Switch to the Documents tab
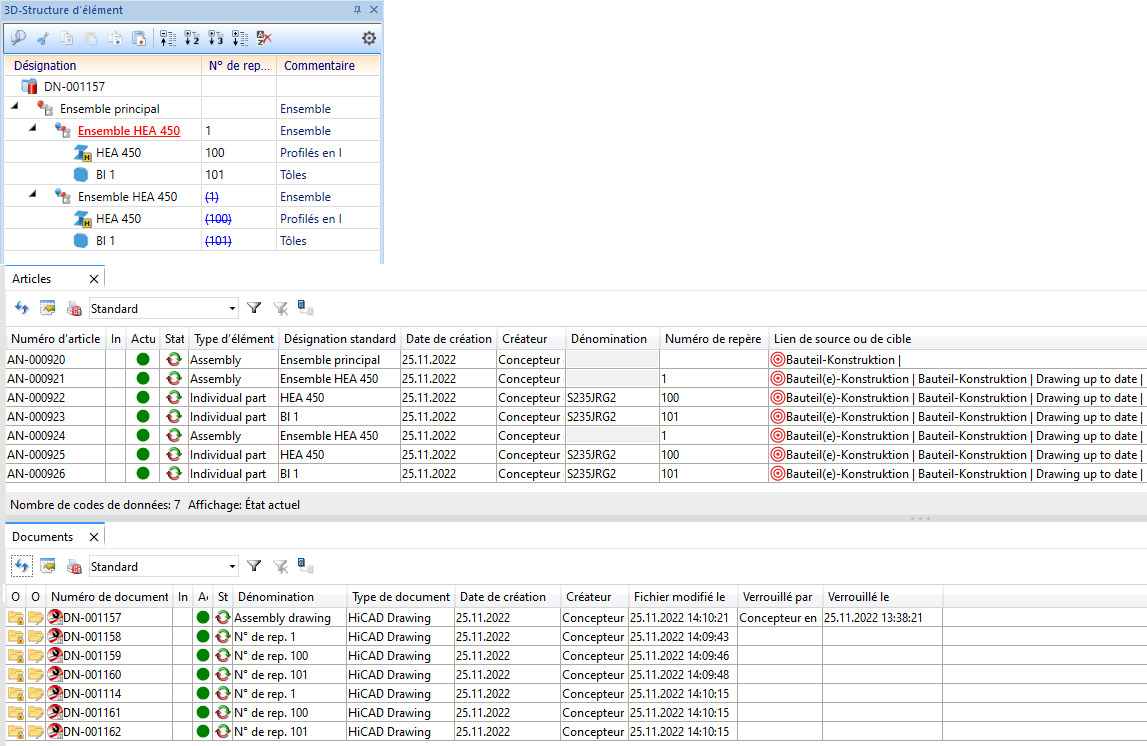 (x=42, y=537)
